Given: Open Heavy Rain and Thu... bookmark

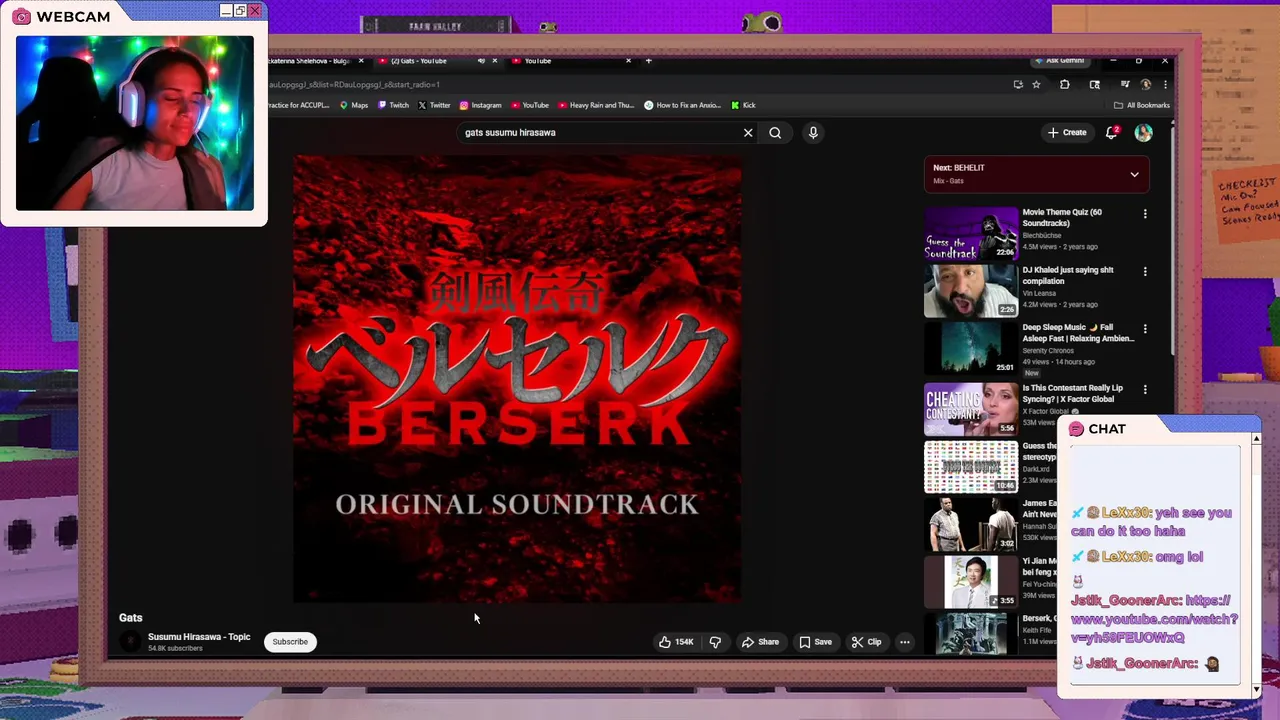Looking at the screenshot, I should [x=596, y=105].
